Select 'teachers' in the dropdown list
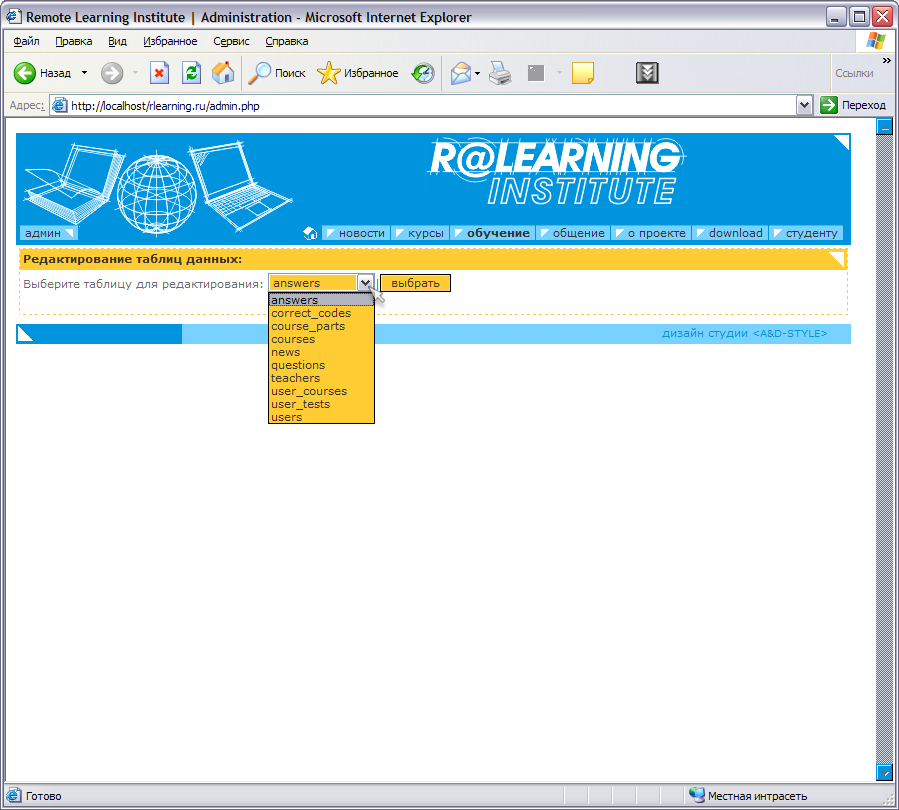The height and width of the screenshot is (810, 899). point(321,378)
